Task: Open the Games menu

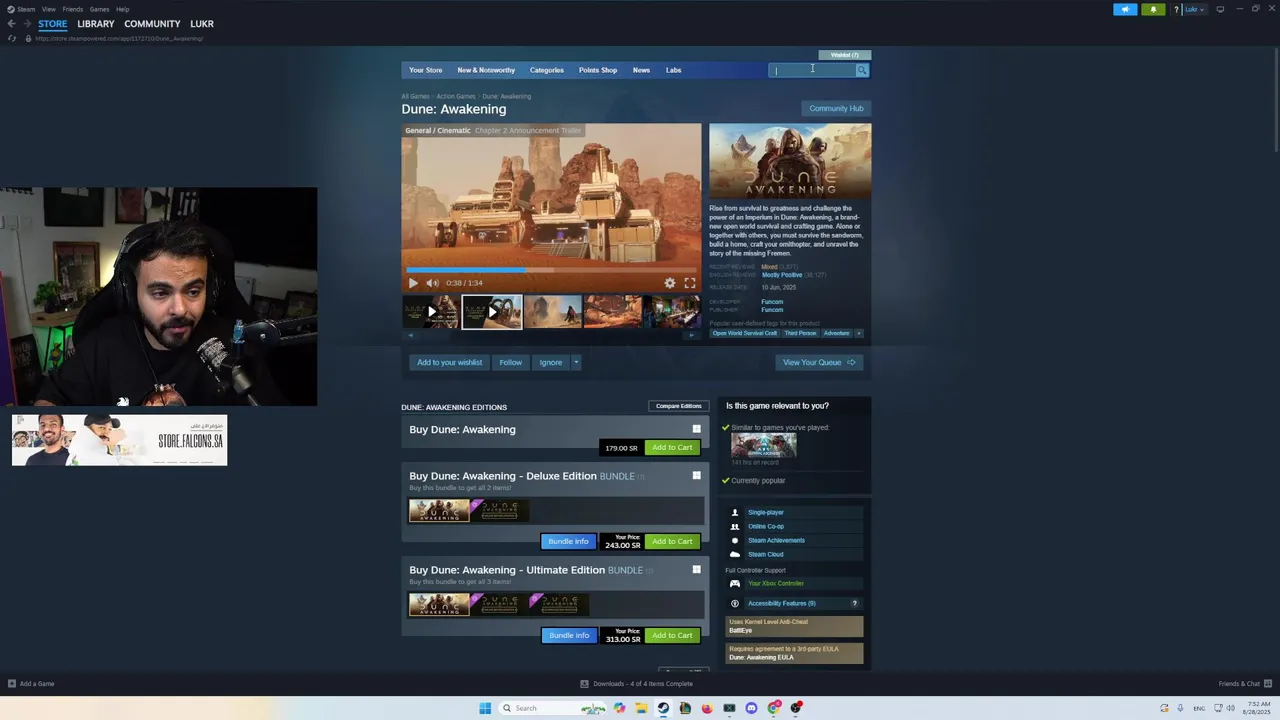Action: (x=99, y=9)
